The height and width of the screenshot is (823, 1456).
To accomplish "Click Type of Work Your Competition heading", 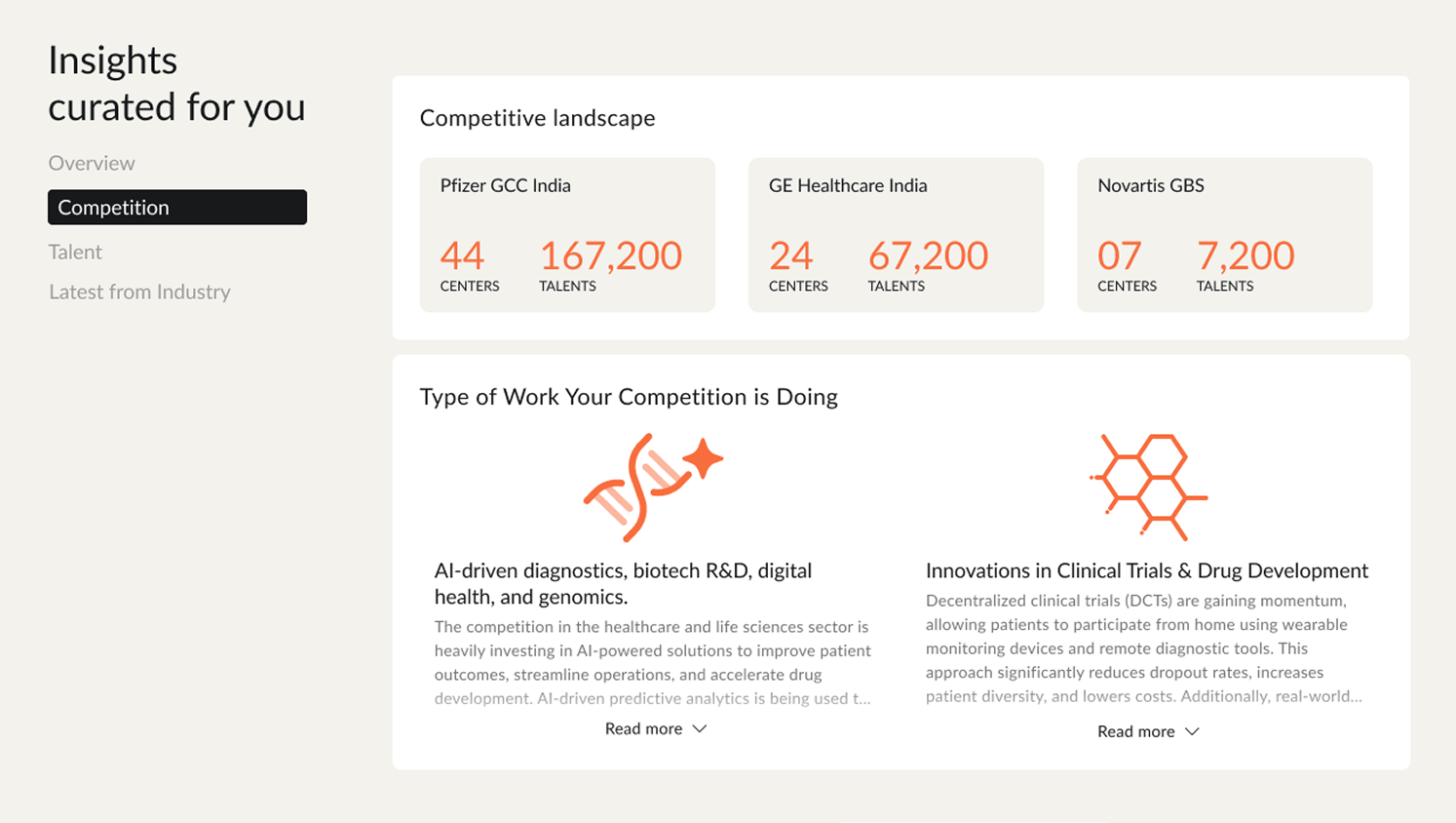I will [629, 397].
